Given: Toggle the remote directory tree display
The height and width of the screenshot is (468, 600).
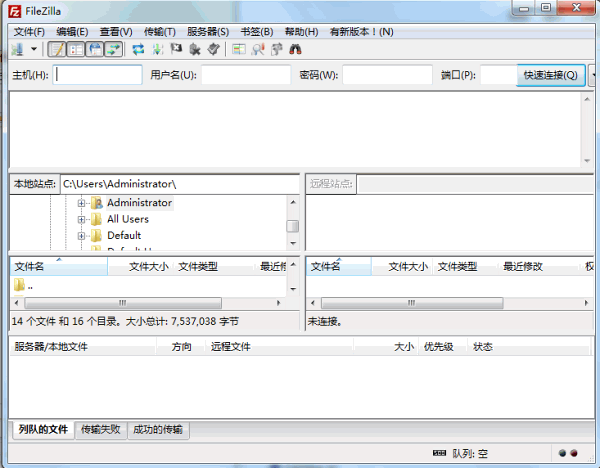Looking at the screenshot, I should [x=95, y=49].
